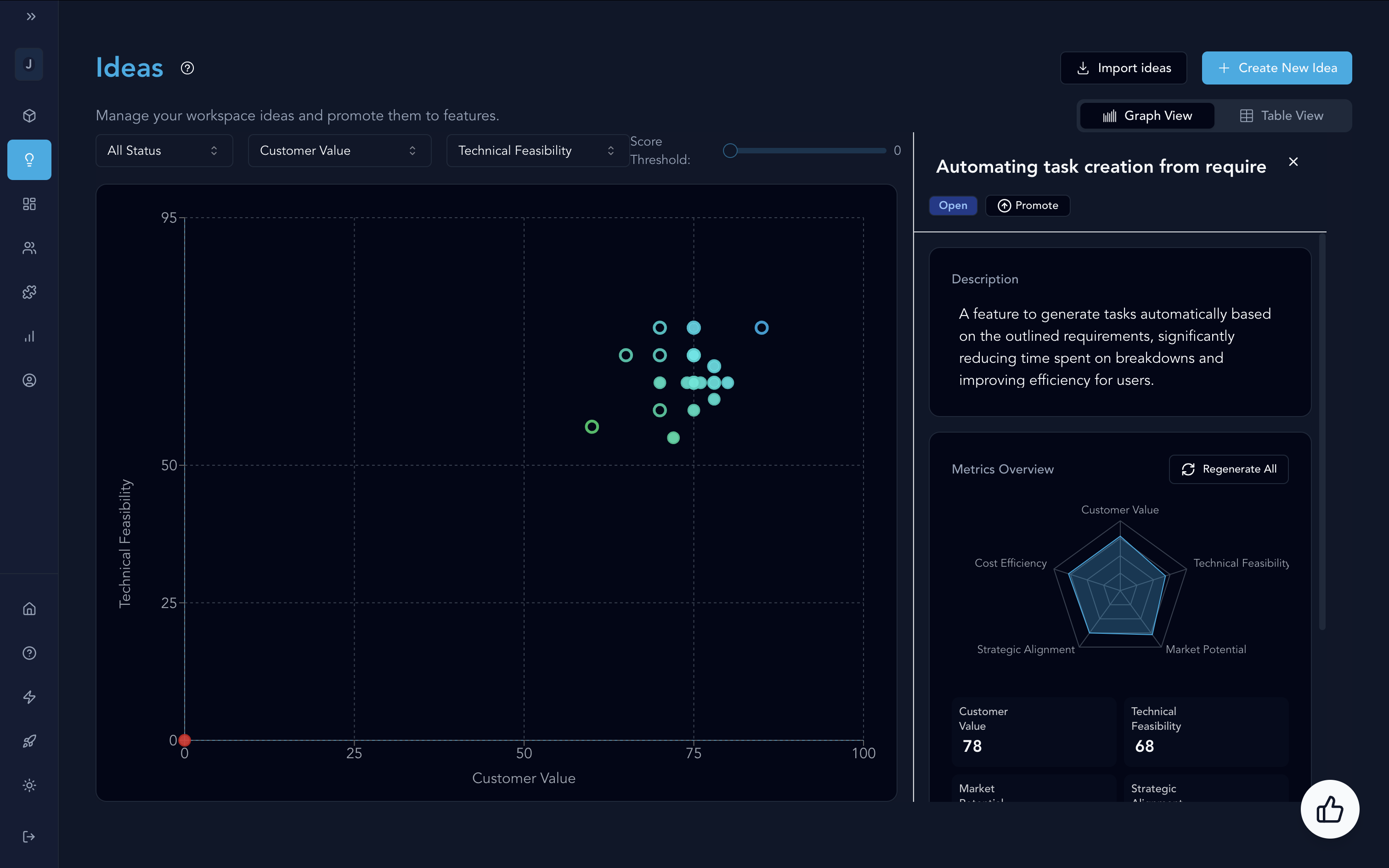Click the Promote button
The image size is (1389, 868).
click(1028, 206)
